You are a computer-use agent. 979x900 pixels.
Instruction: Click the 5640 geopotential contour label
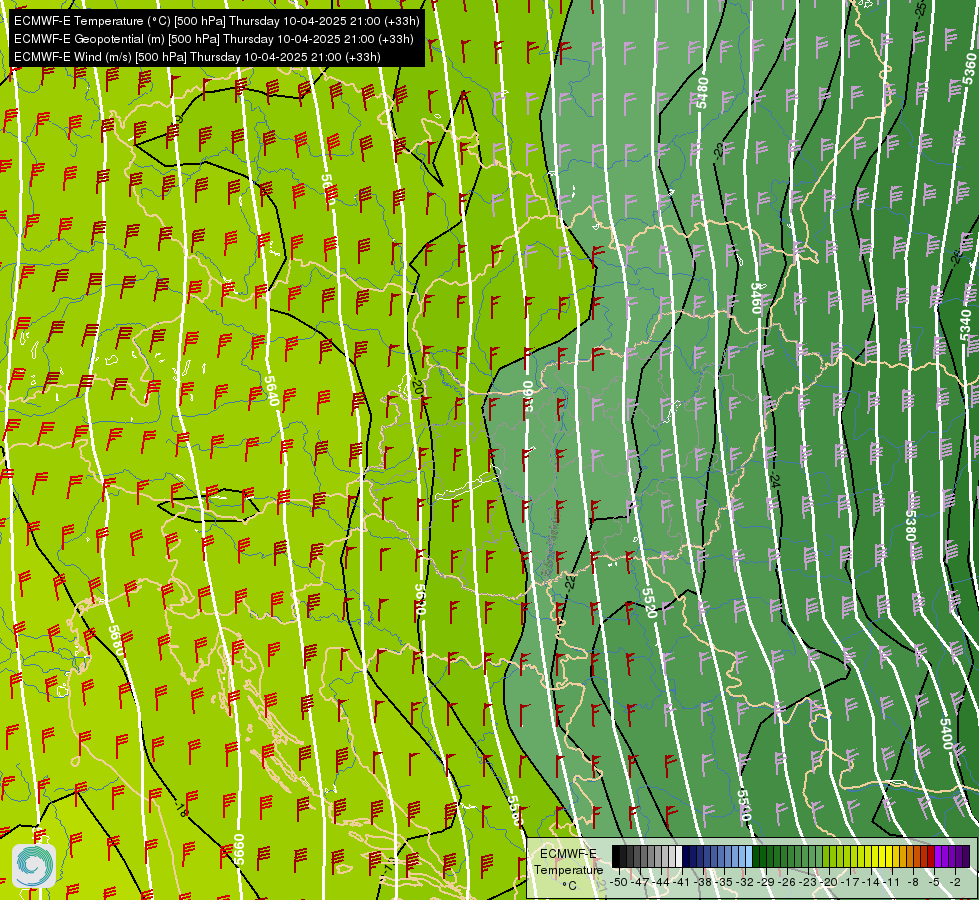[x=271, y=391]
